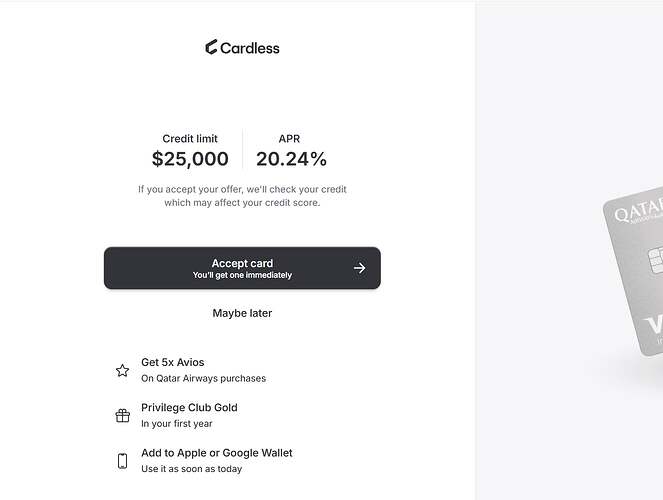Viewport: 663px width, 500px height.
Task: Click the phone icon beside Wallet option
Action: tap(123, 461)
